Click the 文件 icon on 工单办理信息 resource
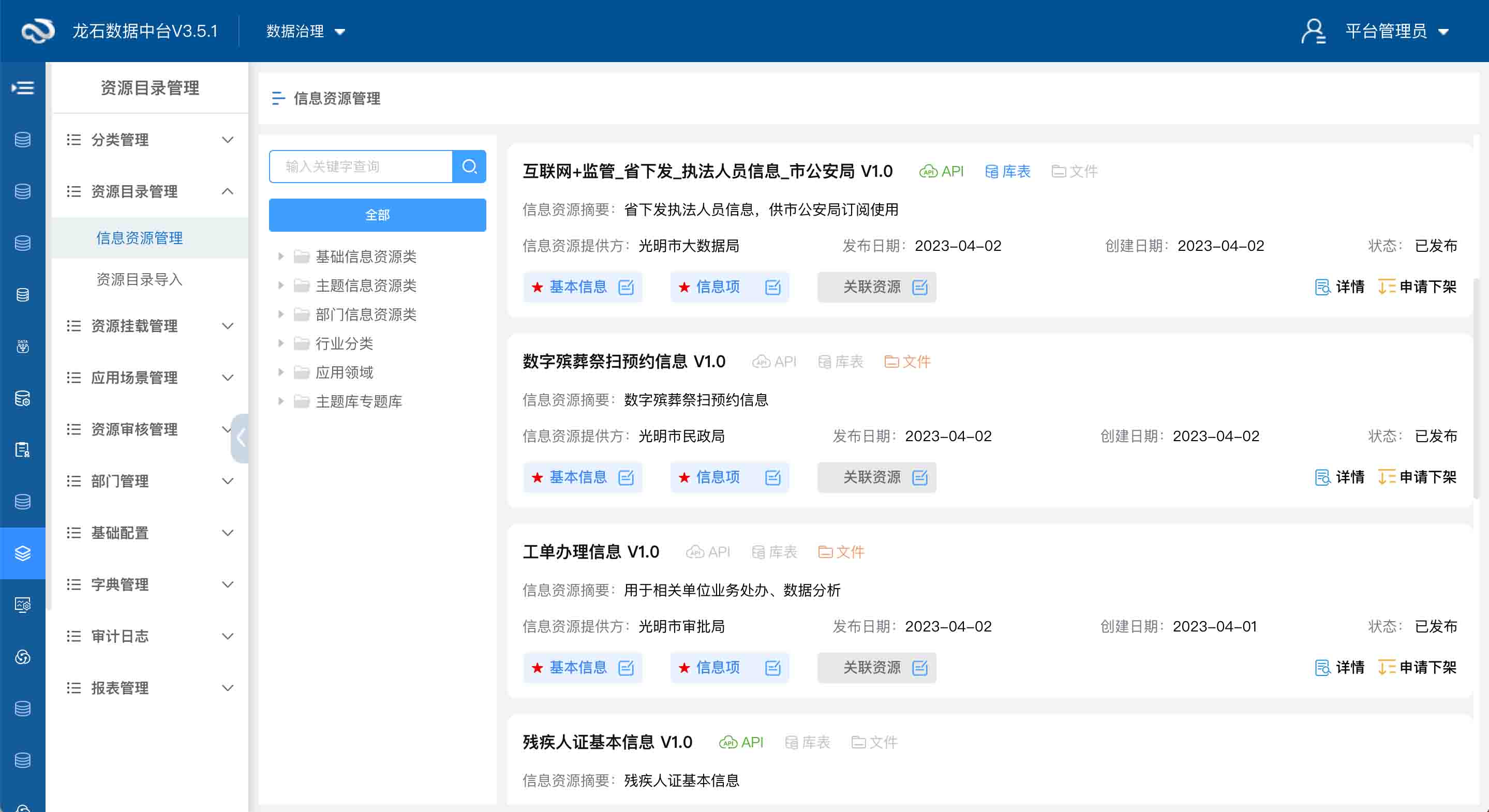The image size is (1489, 812). point(839,551)
